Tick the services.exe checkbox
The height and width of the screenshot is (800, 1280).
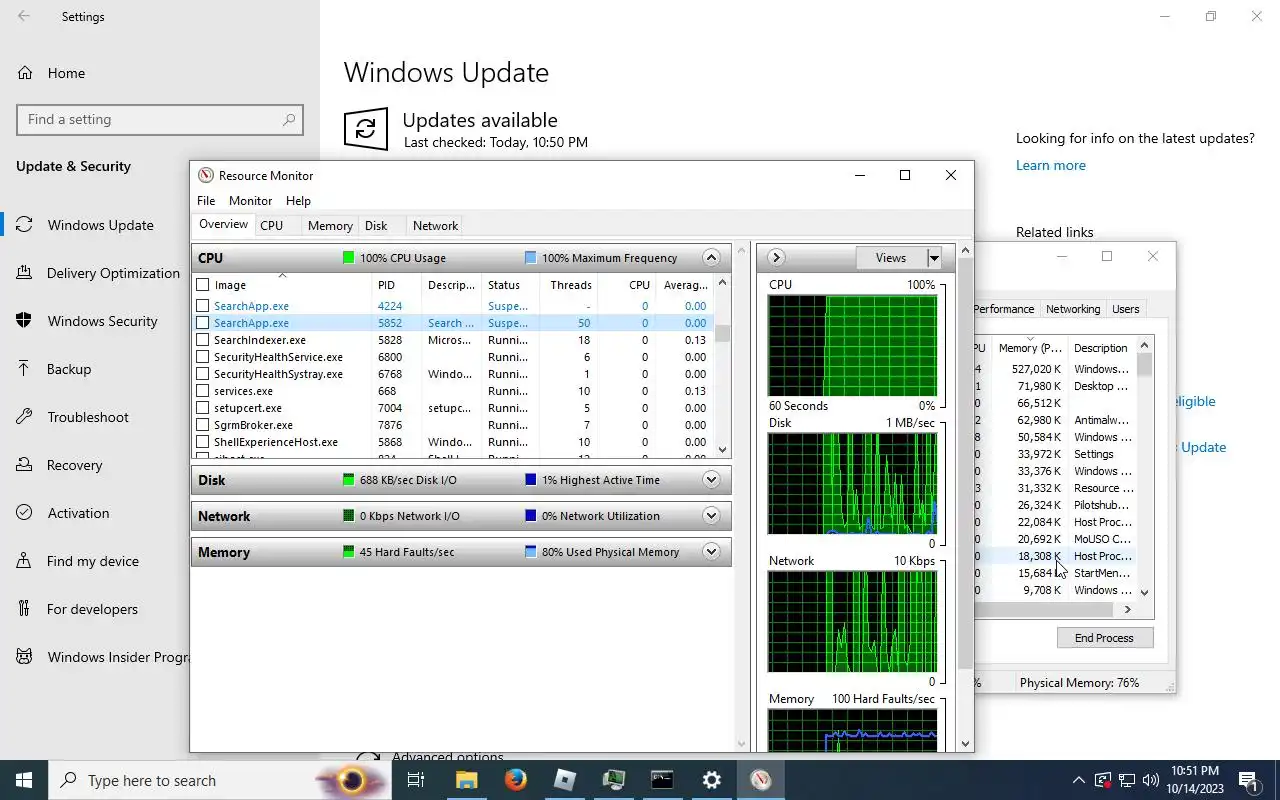[x=203, y=391]
